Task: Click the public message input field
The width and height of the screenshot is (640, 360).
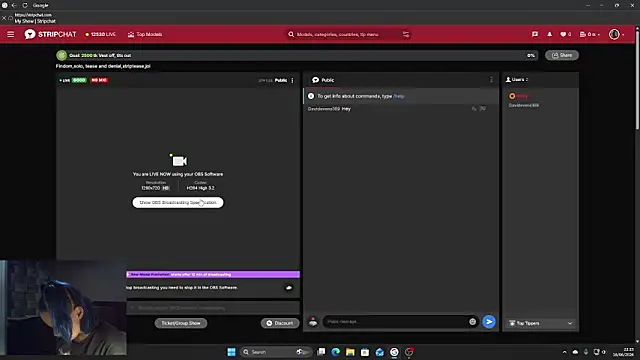Action: click(396, 322)
